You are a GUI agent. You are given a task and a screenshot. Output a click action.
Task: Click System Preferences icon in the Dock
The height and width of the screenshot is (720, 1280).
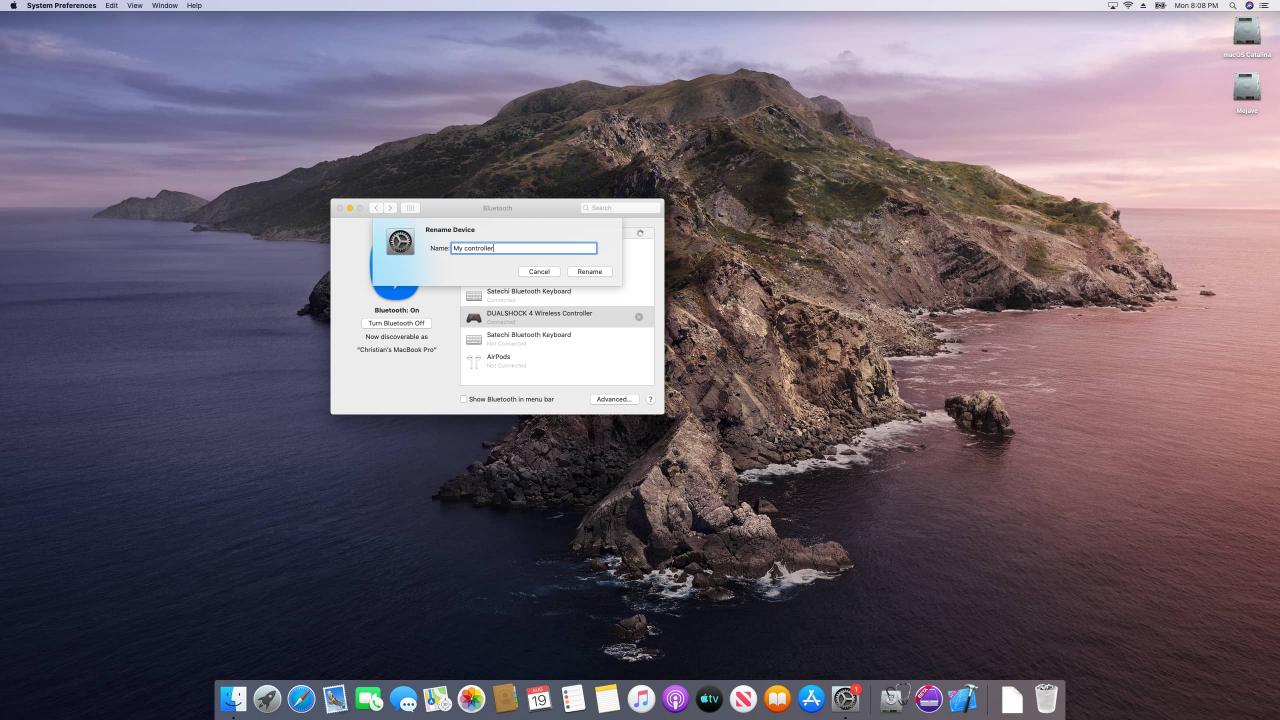coord(846,698)
